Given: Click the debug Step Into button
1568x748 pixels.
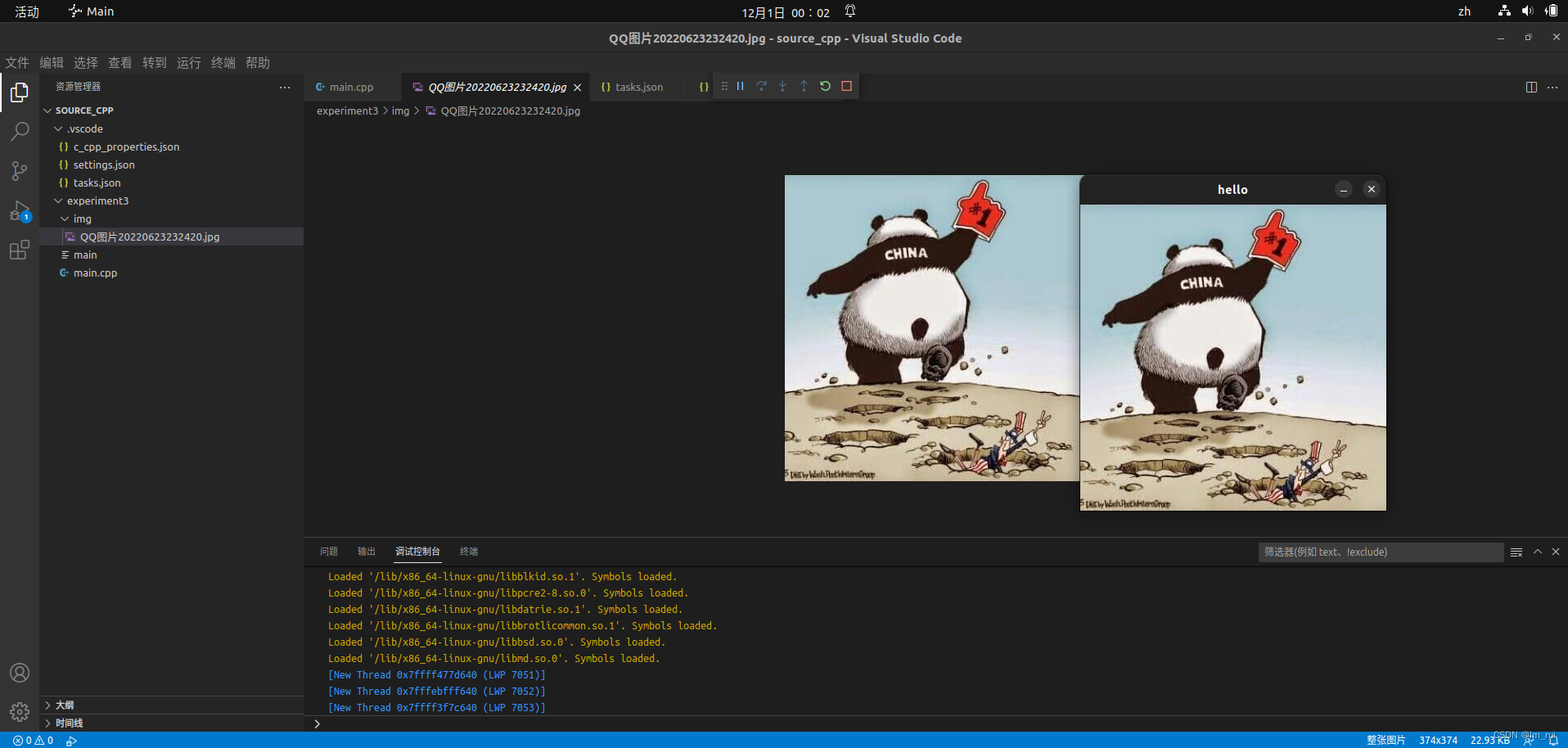Looking at the screenshot, I should pyautogui.click(x=782, y=86).
